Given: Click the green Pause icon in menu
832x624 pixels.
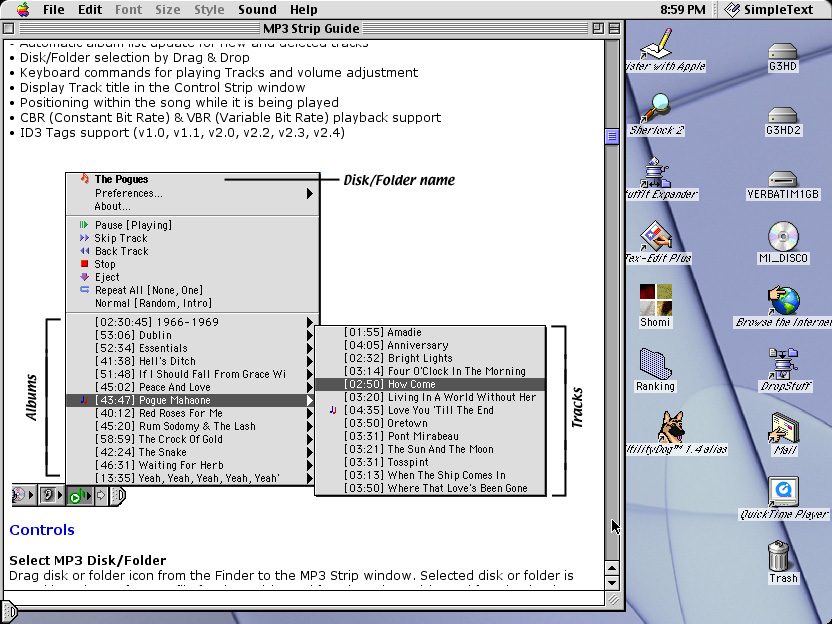Looking at the screenshot, I should (x=84, y=225).
